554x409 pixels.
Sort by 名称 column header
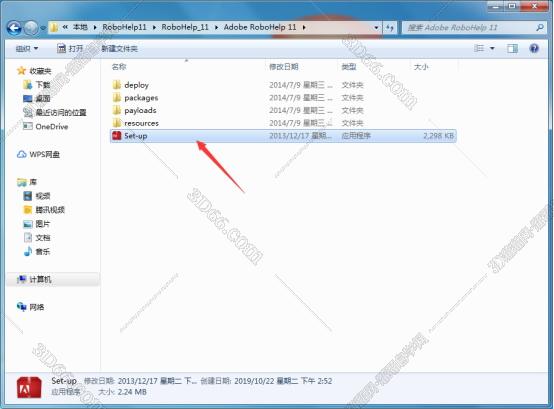click(x=119, y=66)
